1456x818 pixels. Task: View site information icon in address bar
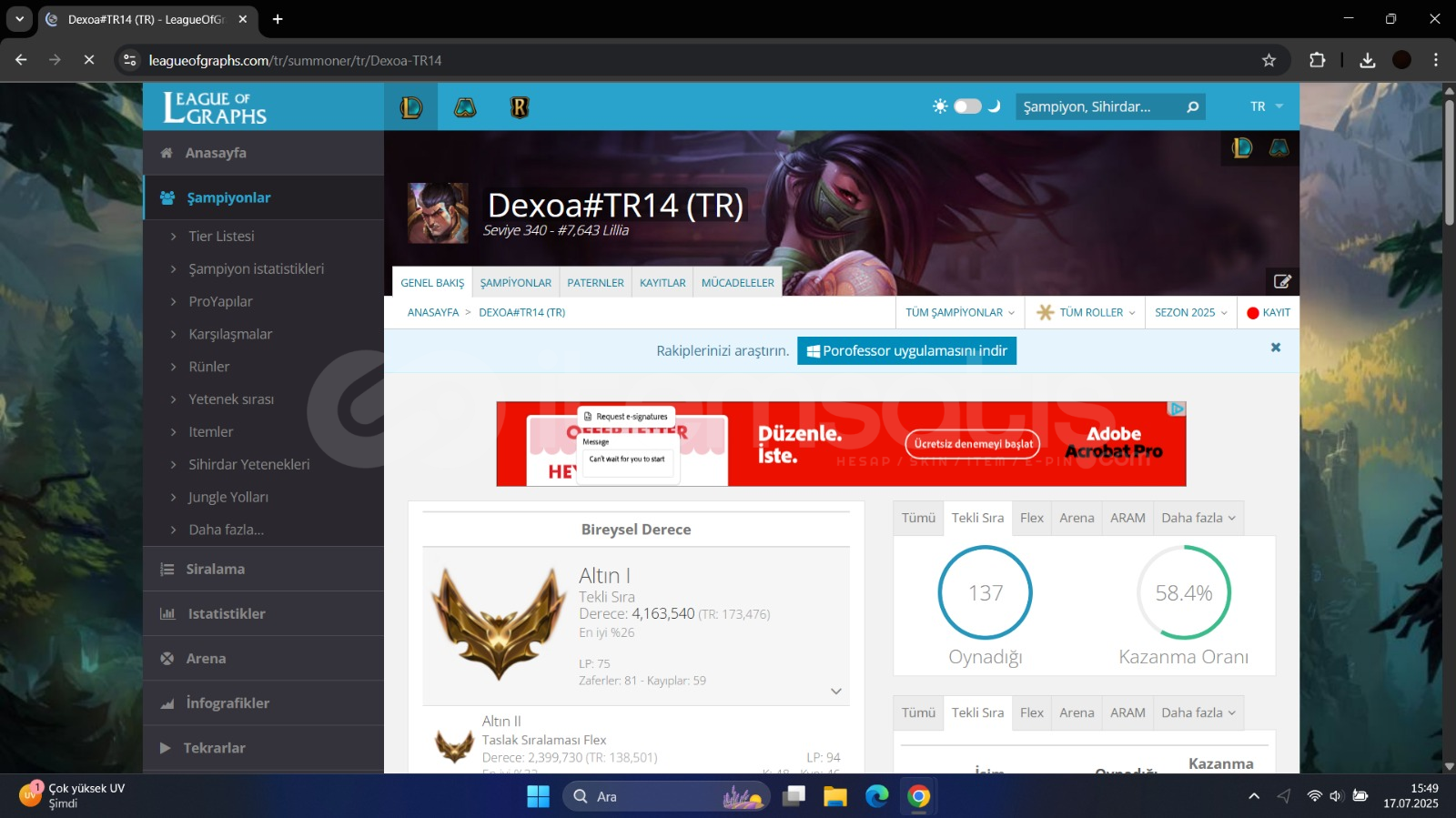coord(130,60)
